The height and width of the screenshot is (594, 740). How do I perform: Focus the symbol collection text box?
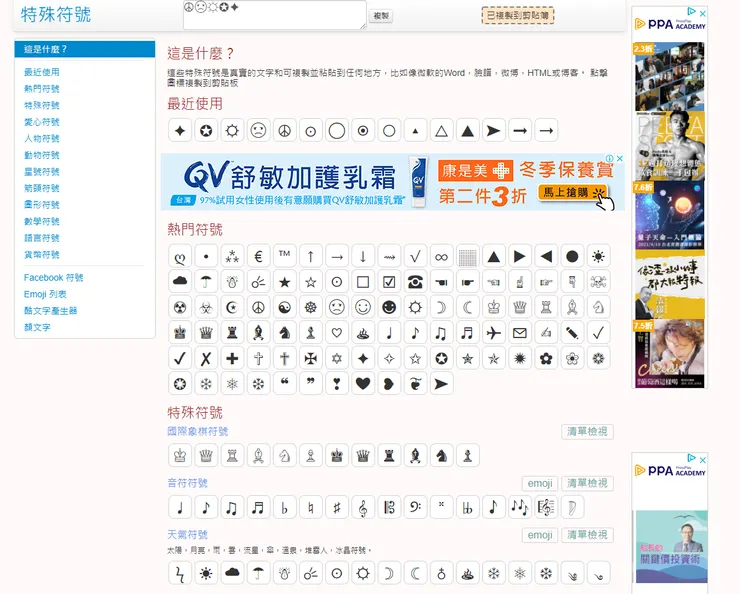pos(275,15)
